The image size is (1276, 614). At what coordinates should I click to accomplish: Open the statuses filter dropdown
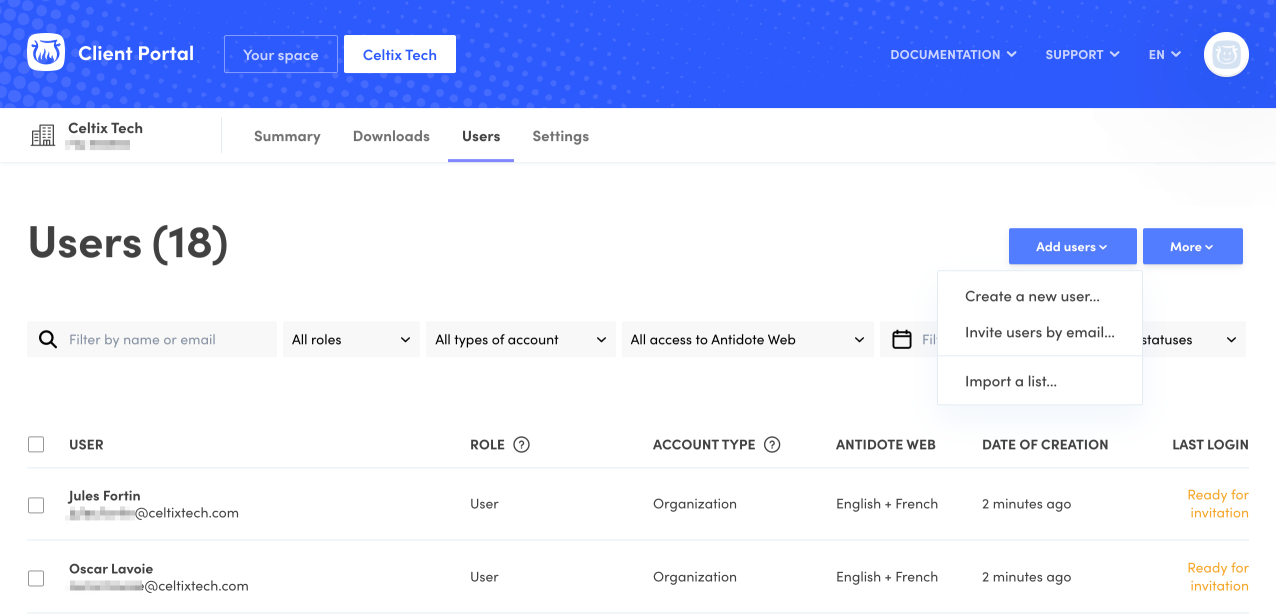[1194, 340]
